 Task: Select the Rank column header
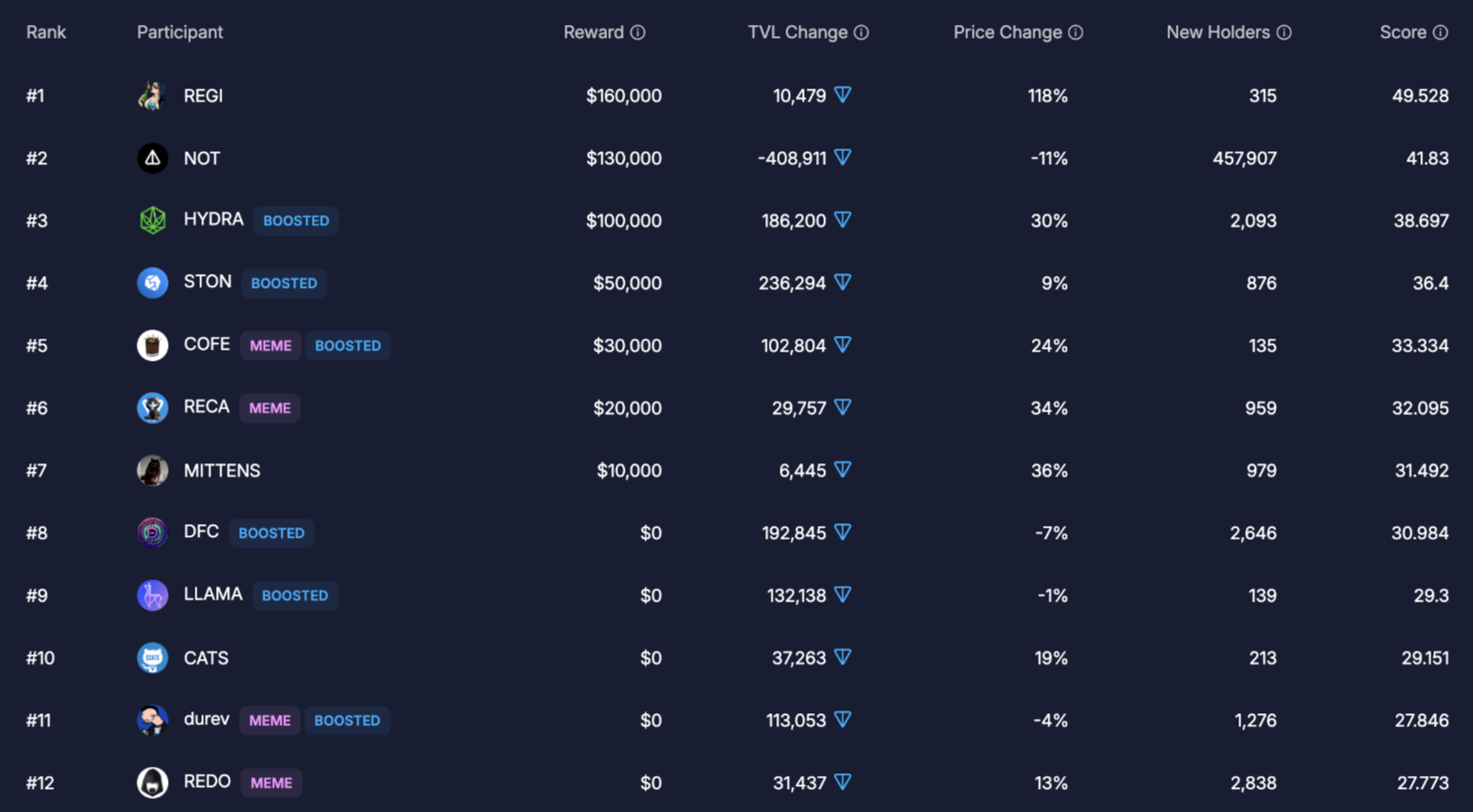pyautogui.click(x=46, y=32)
